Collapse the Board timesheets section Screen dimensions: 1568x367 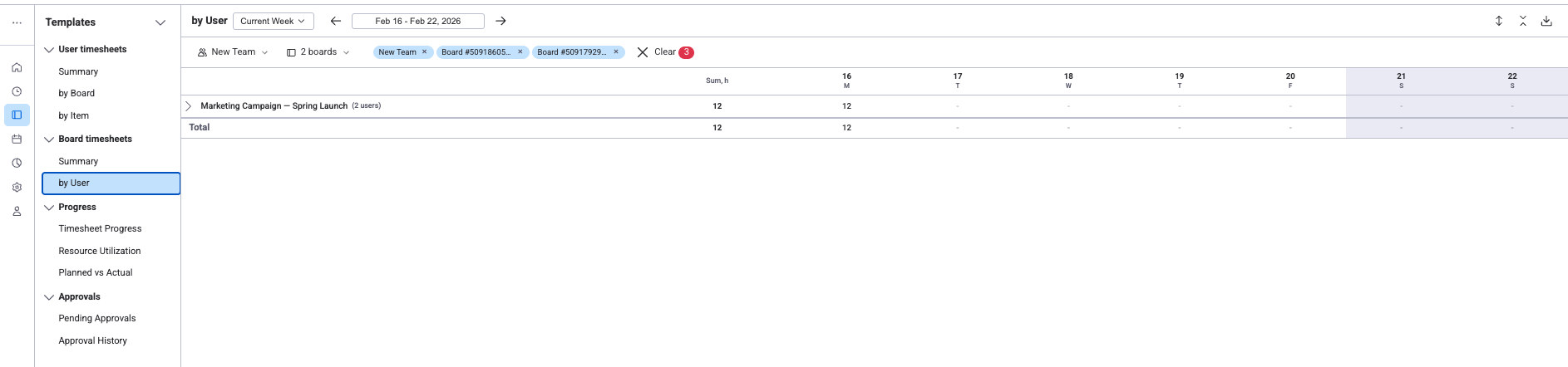point(49,139)
